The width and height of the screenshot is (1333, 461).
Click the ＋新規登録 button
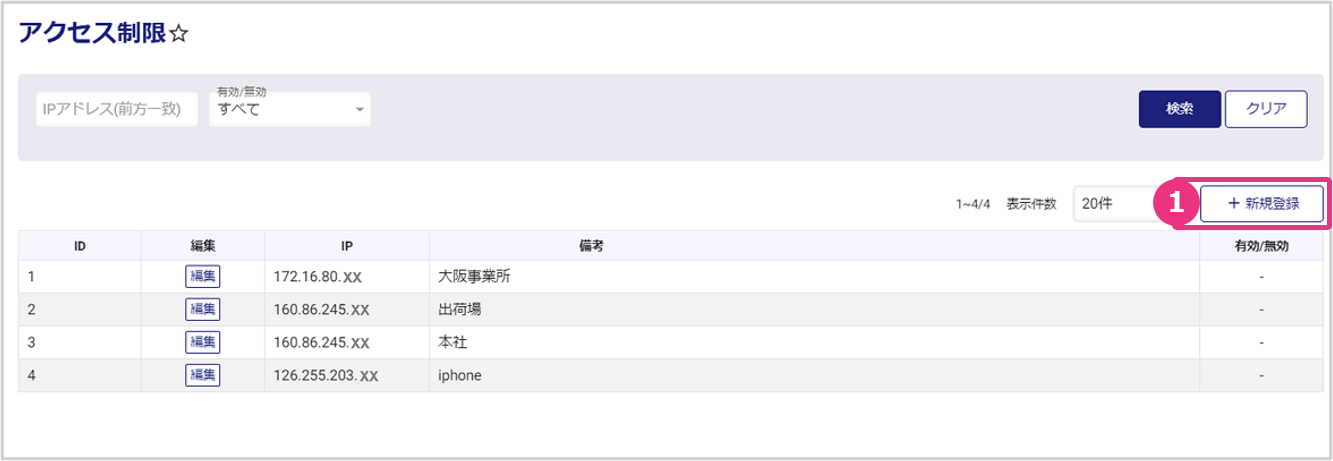click(1262, 204)
